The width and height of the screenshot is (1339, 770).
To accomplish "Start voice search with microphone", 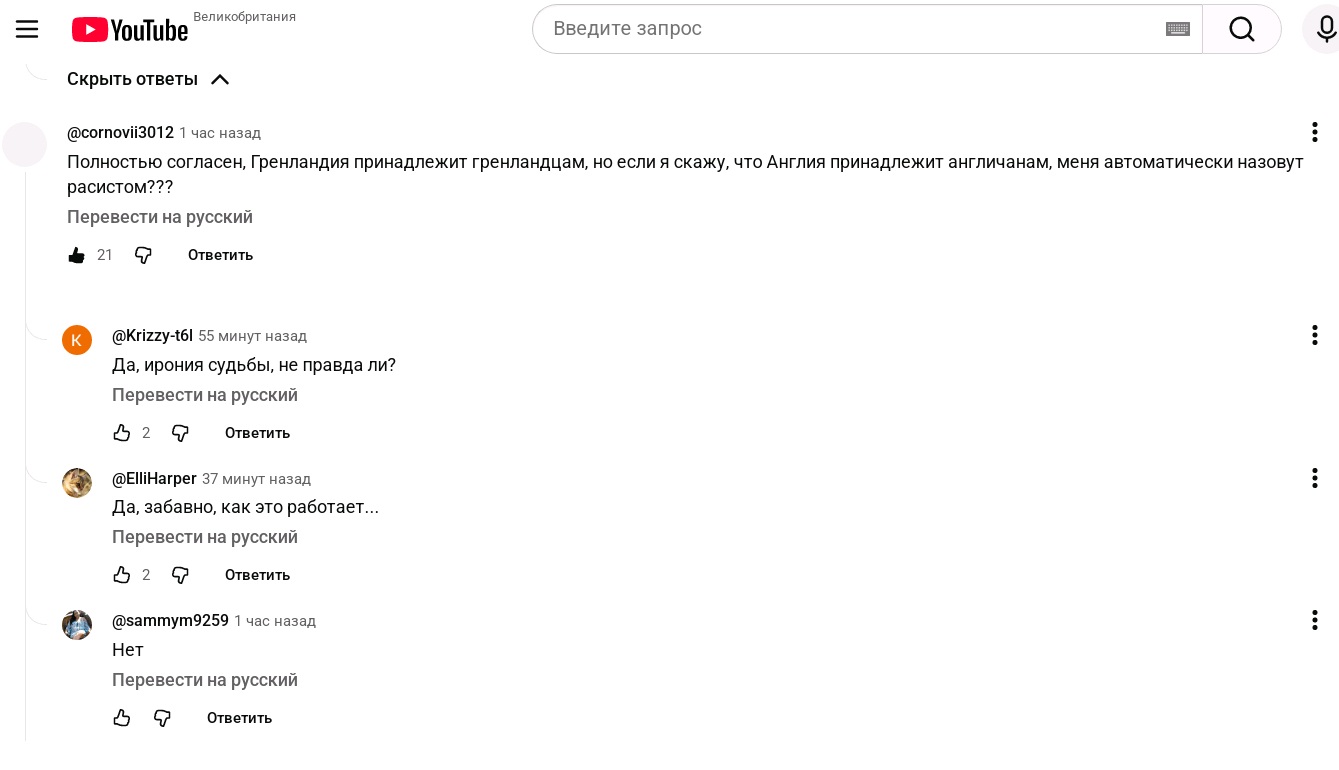I will pyautogui.click(x=1325, y=29).
